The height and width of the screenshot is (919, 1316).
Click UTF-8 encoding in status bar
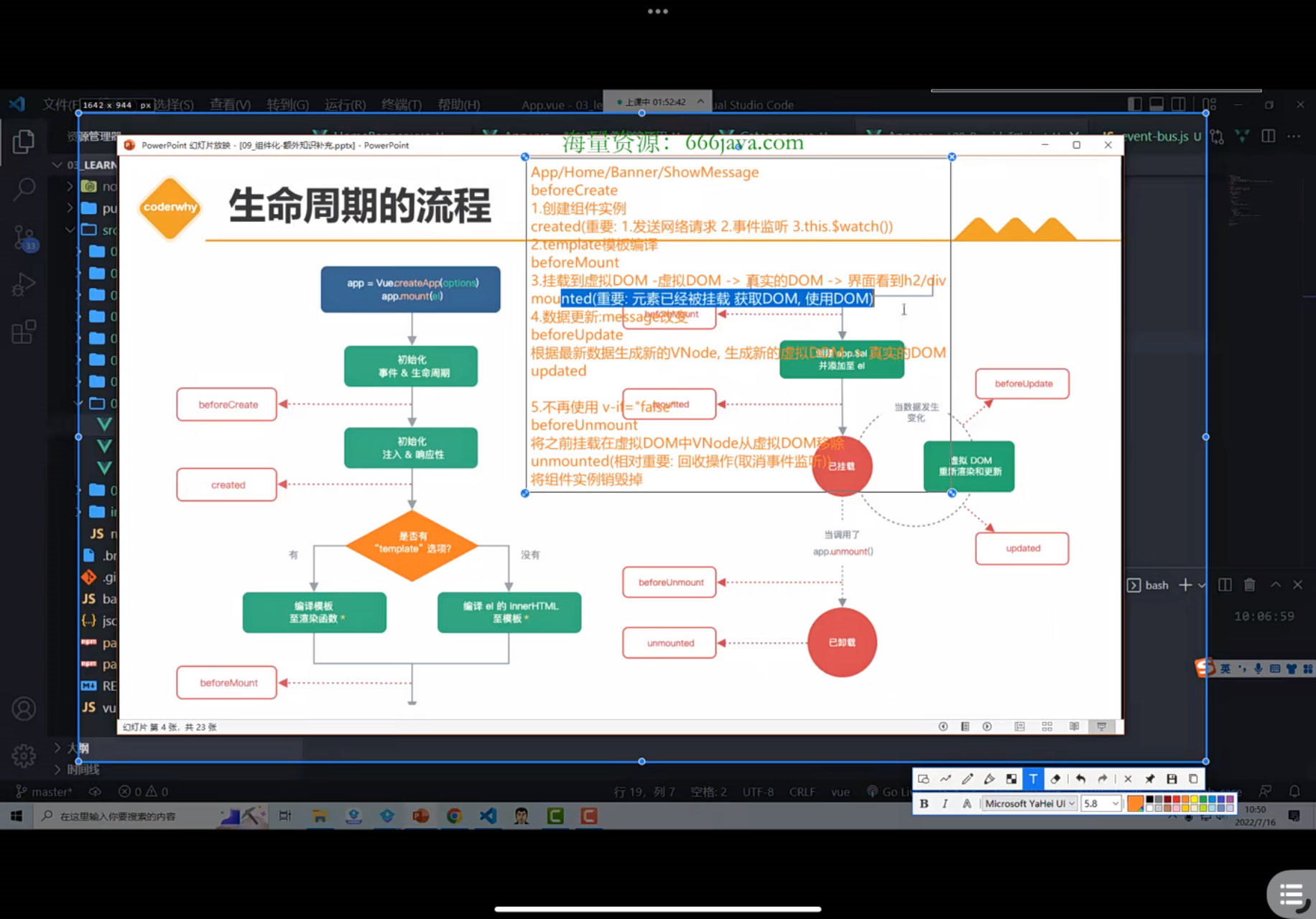click(x=758, y=791)
